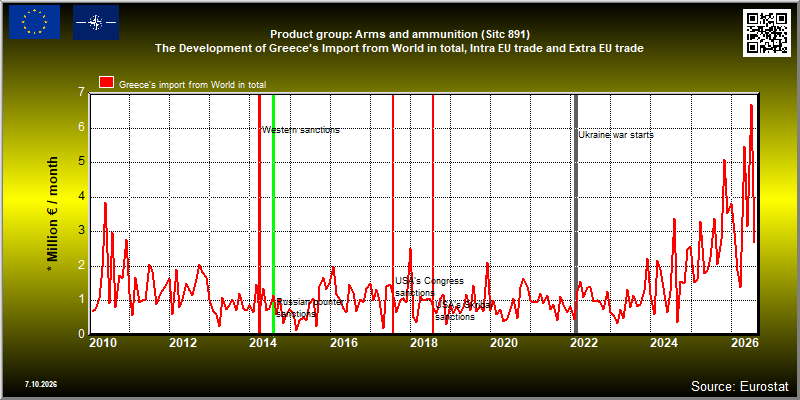Click the y-axis value 6
This screenshot has width=800, height=400.
[x=81, y=128]
